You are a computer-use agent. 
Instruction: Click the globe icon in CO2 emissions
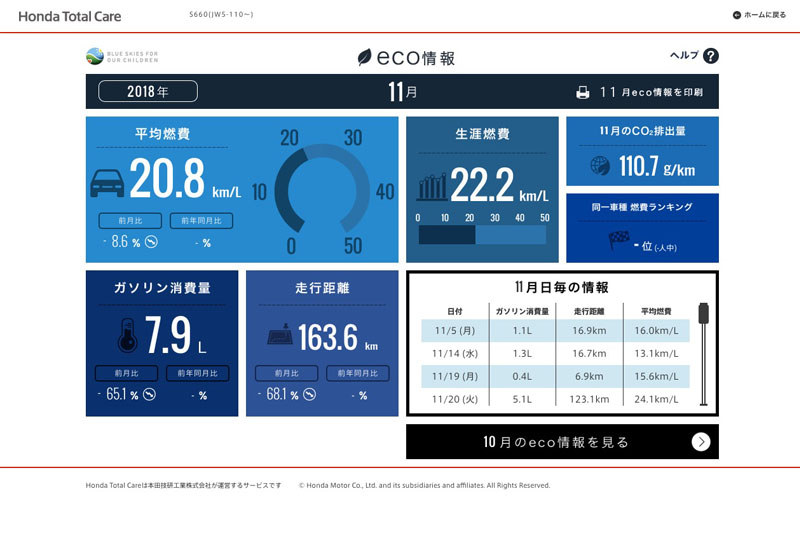[x=600, y=165]
